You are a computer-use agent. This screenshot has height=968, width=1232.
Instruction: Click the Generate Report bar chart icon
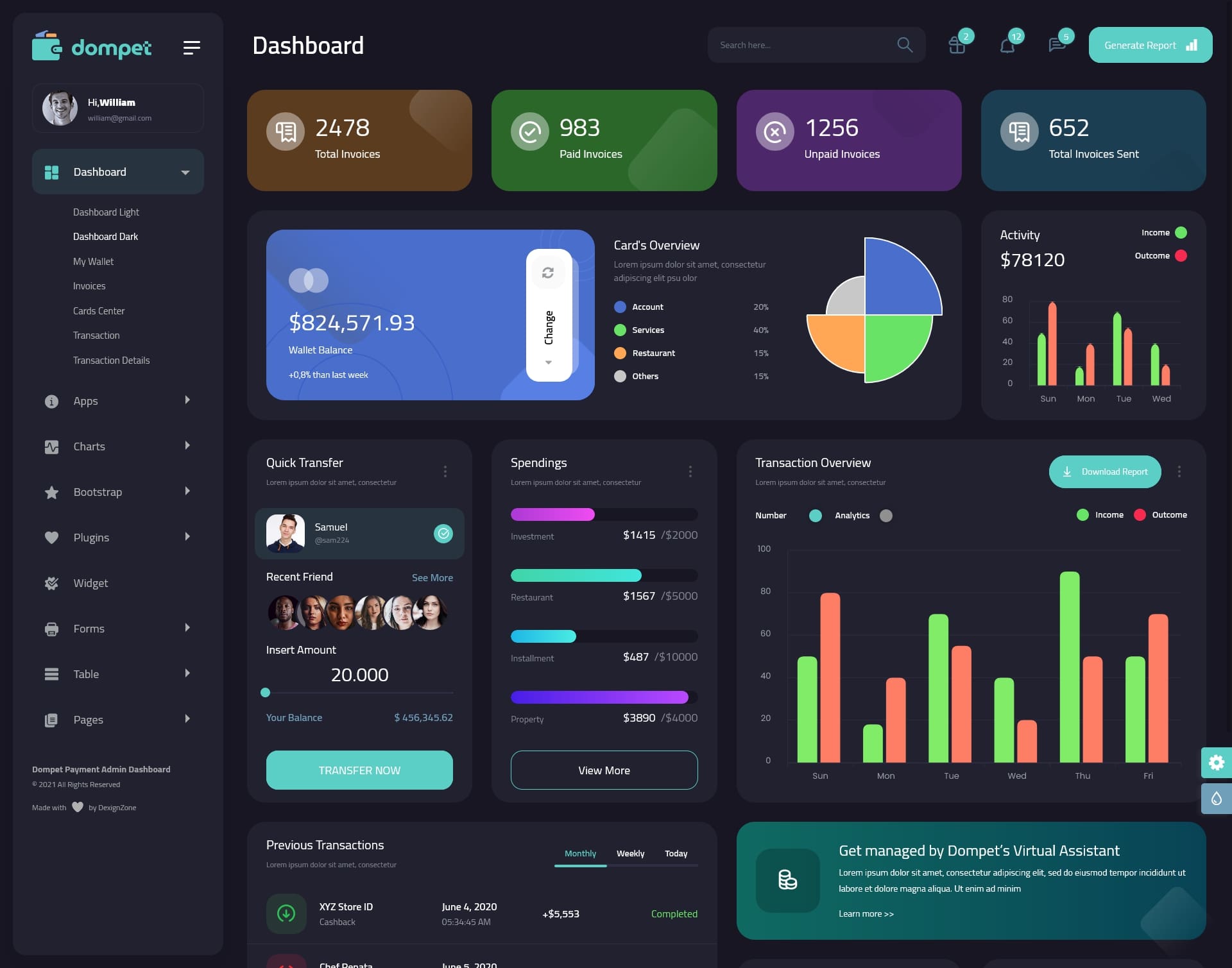(1191, 45)
